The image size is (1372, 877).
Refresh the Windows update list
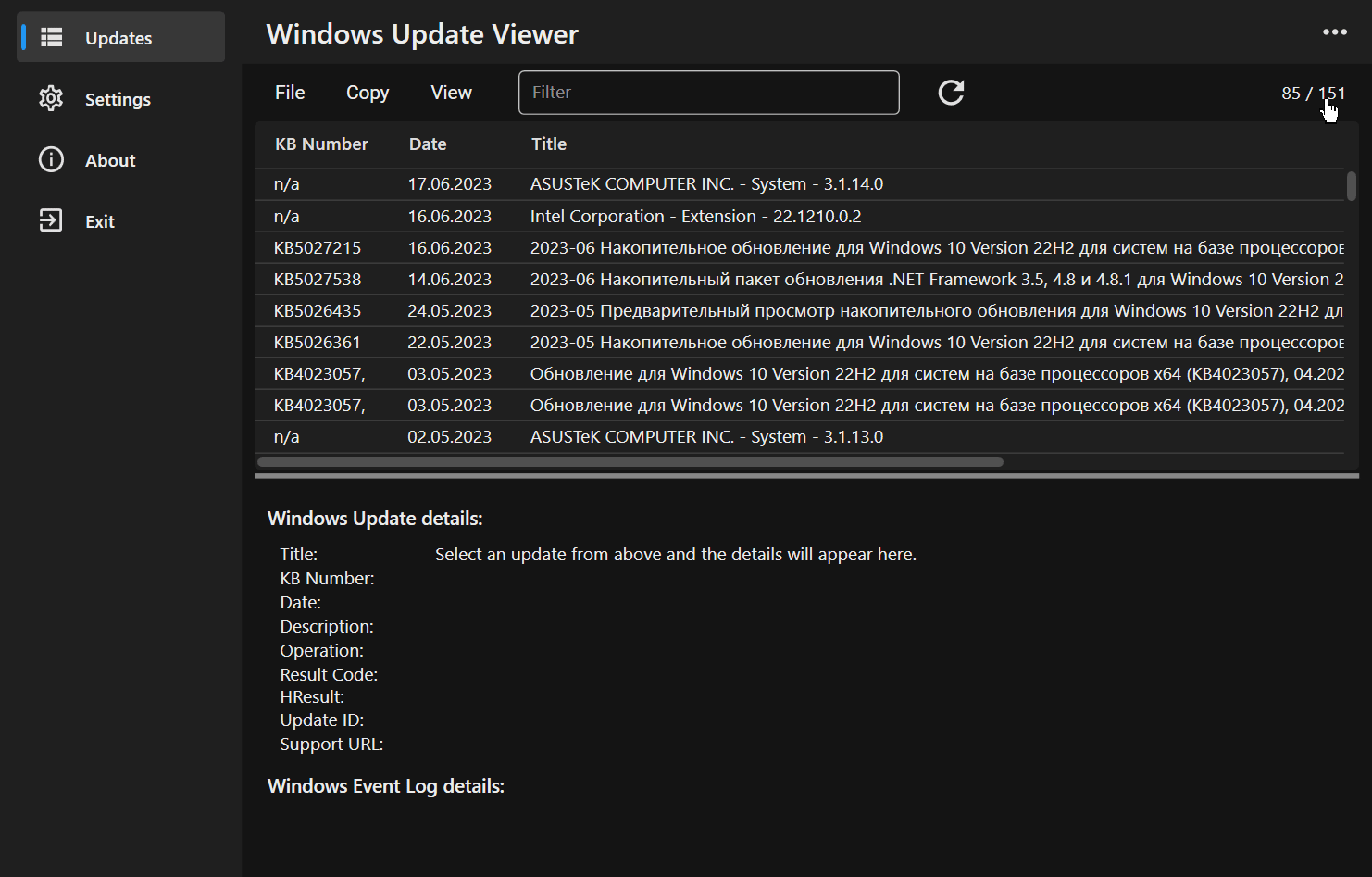click(951, 93)
